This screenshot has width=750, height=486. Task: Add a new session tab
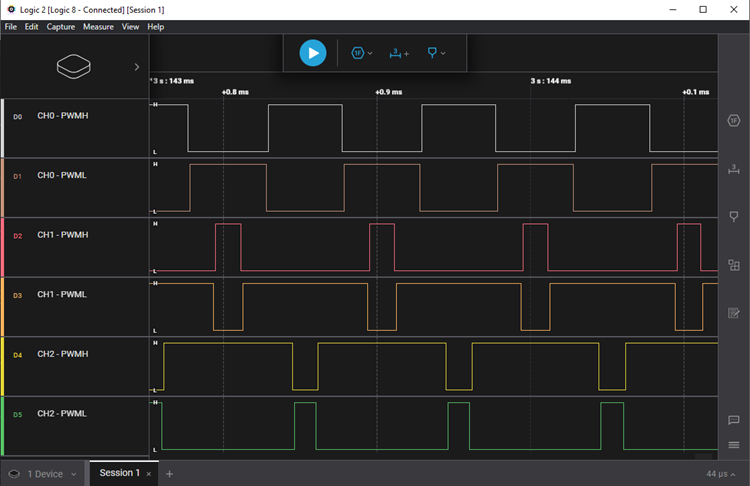pos(170,473)
